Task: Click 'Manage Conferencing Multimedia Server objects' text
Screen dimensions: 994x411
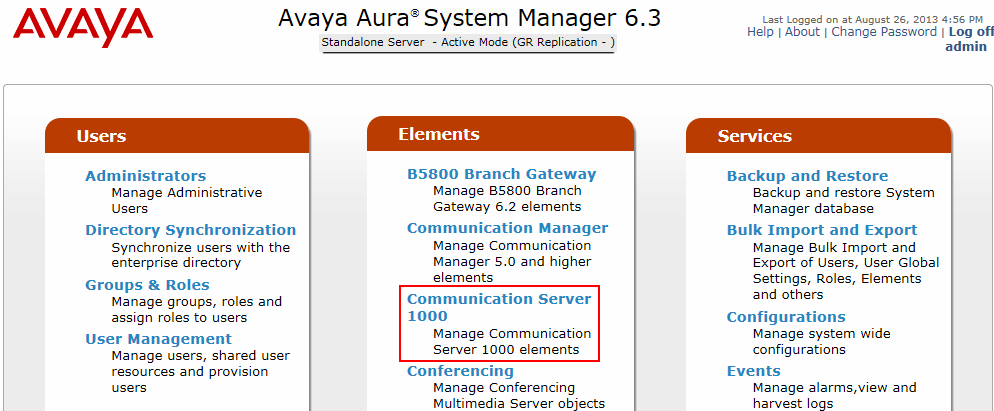Action: 519,396
